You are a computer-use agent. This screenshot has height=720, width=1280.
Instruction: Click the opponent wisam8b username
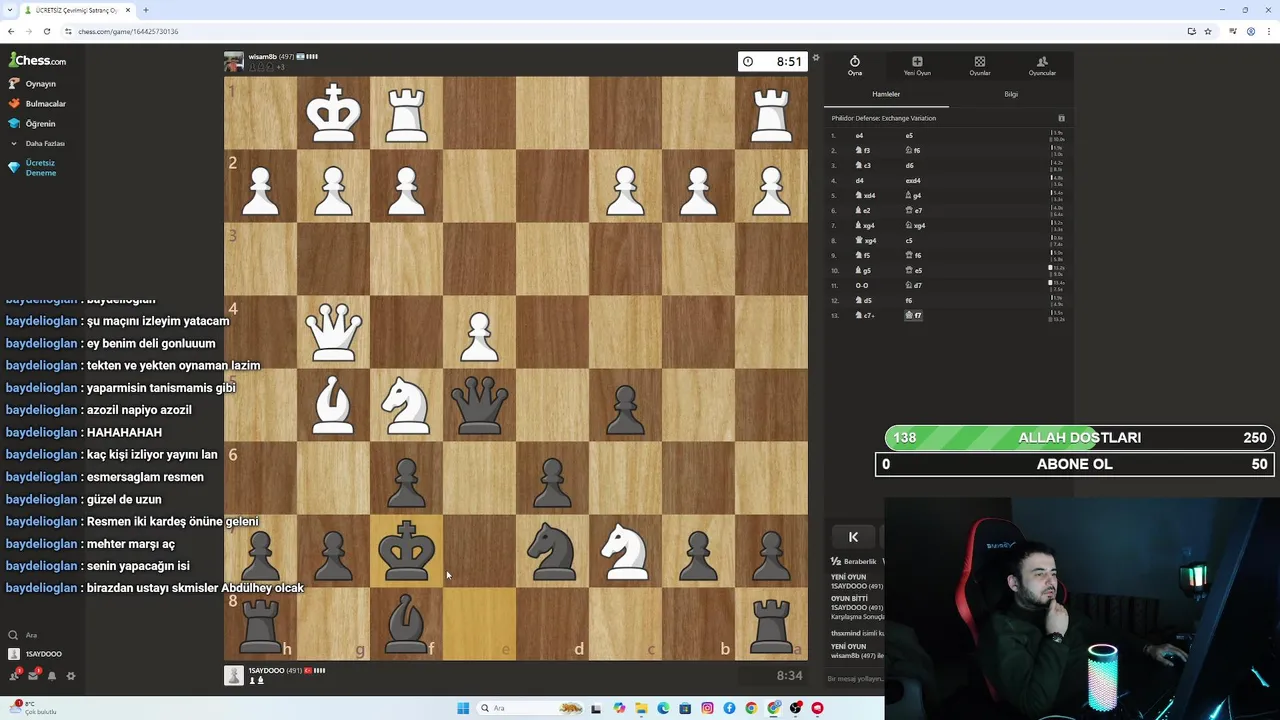pyautogui.click(x=262, y=57)
